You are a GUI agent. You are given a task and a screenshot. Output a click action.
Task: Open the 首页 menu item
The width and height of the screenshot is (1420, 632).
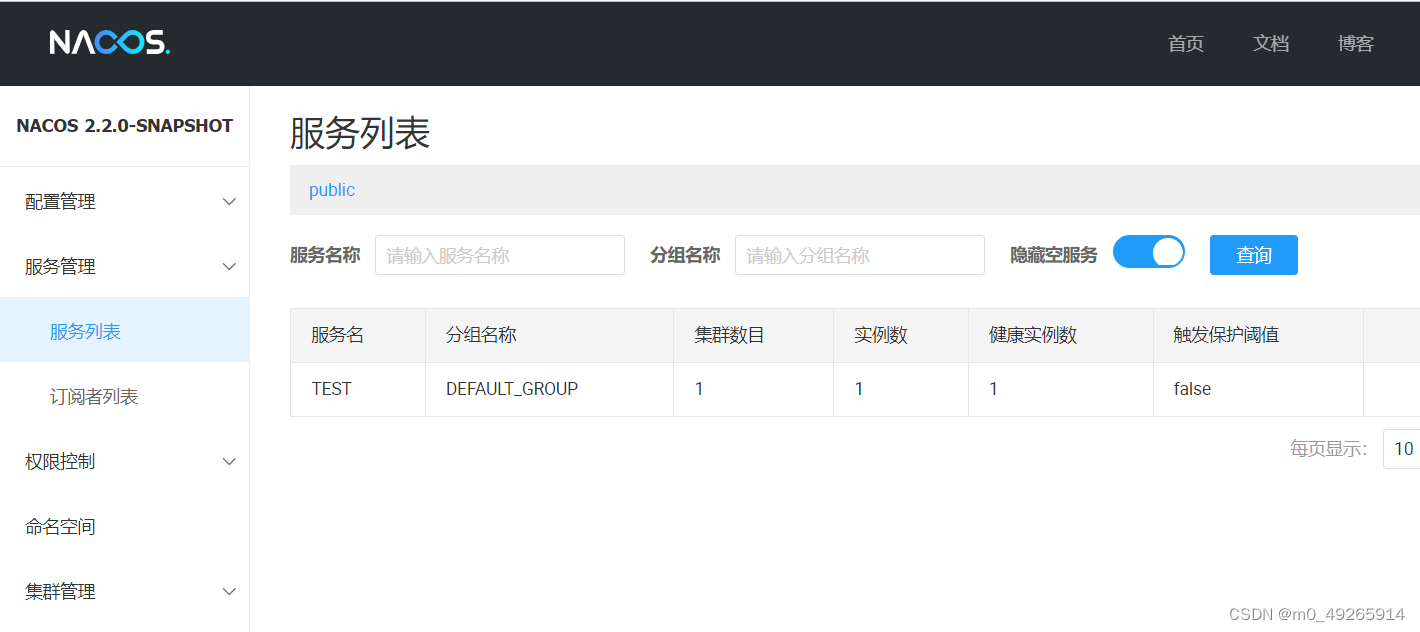(1185, 43)
